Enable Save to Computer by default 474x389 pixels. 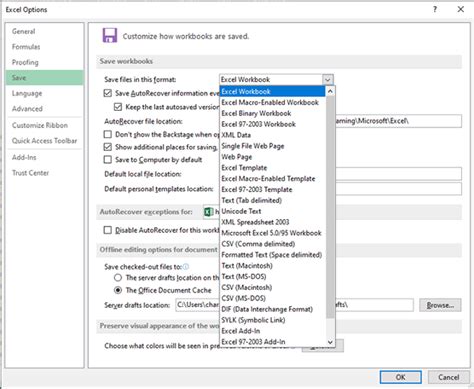pos(108,160)
